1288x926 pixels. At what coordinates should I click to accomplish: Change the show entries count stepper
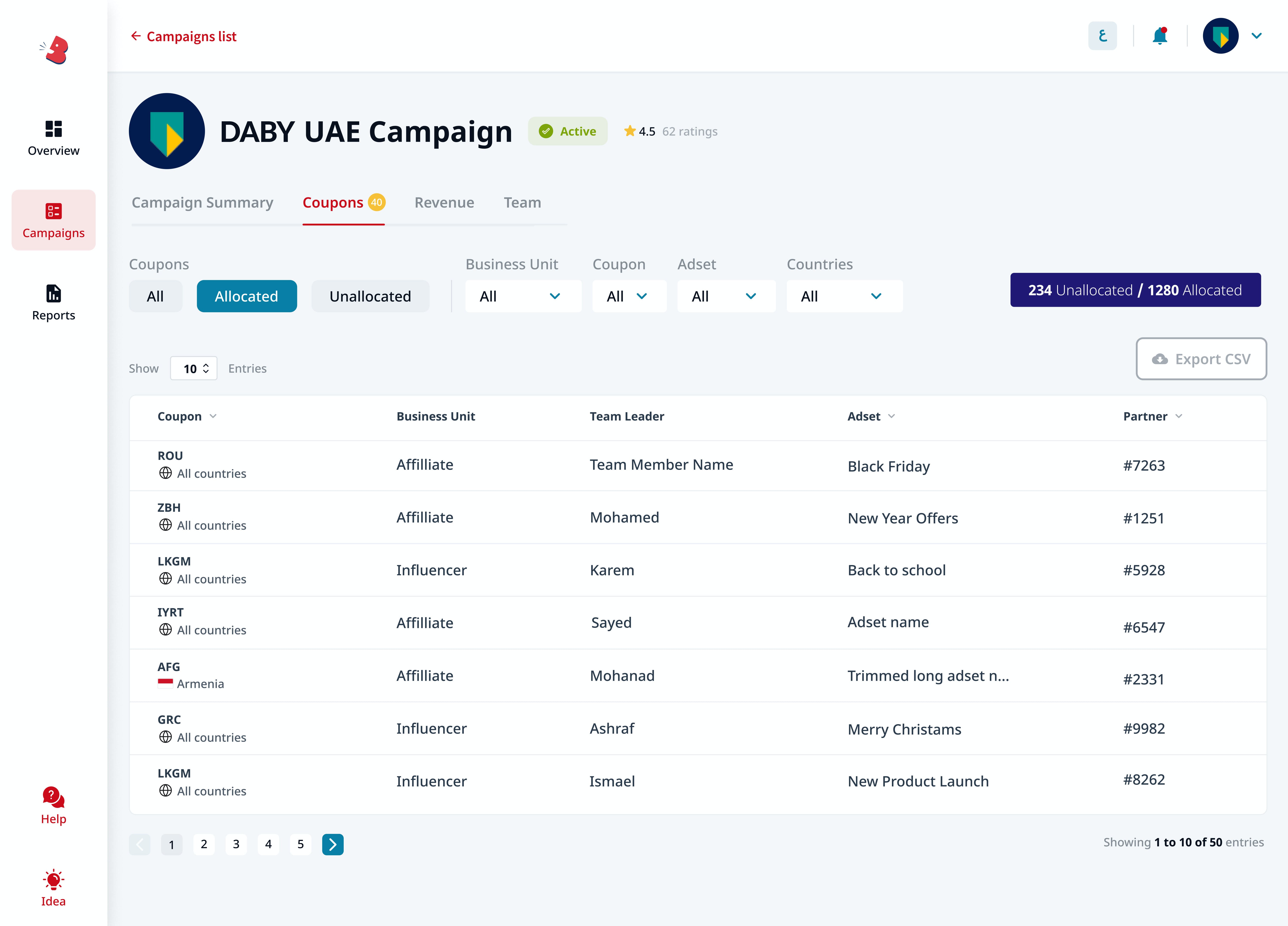click(194, 368)
